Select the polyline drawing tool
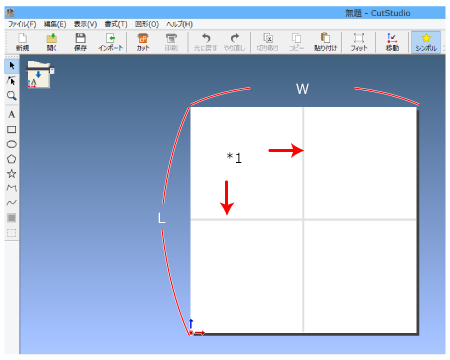This screenshot has height=360, width=450. (x=12, y=188)
